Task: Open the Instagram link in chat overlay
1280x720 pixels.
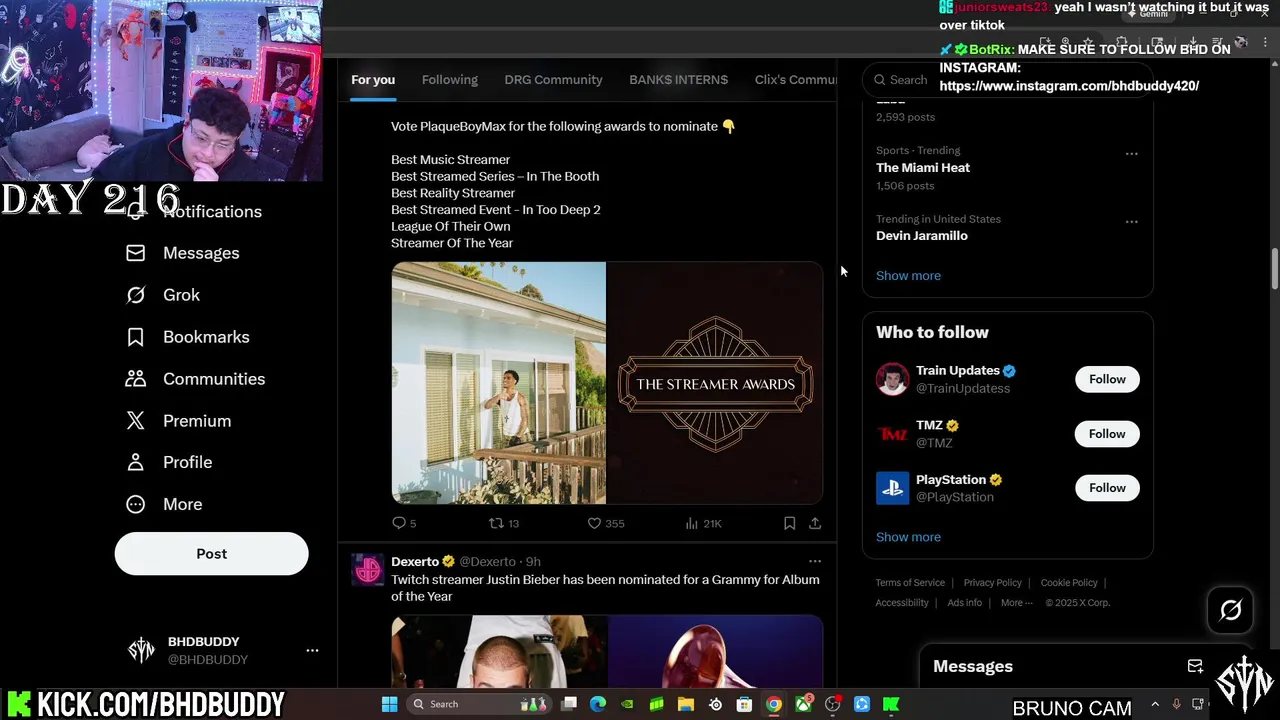Action: [x=1069, y=86]
